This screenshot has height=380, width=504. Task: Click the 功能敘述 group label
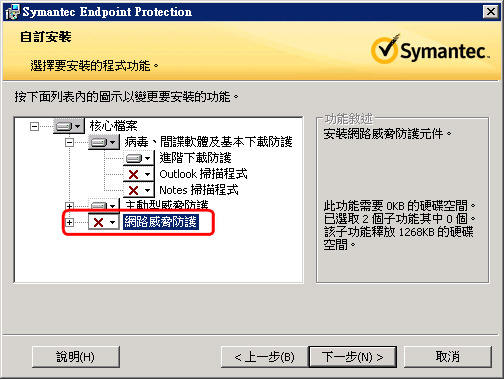point(348,118)
